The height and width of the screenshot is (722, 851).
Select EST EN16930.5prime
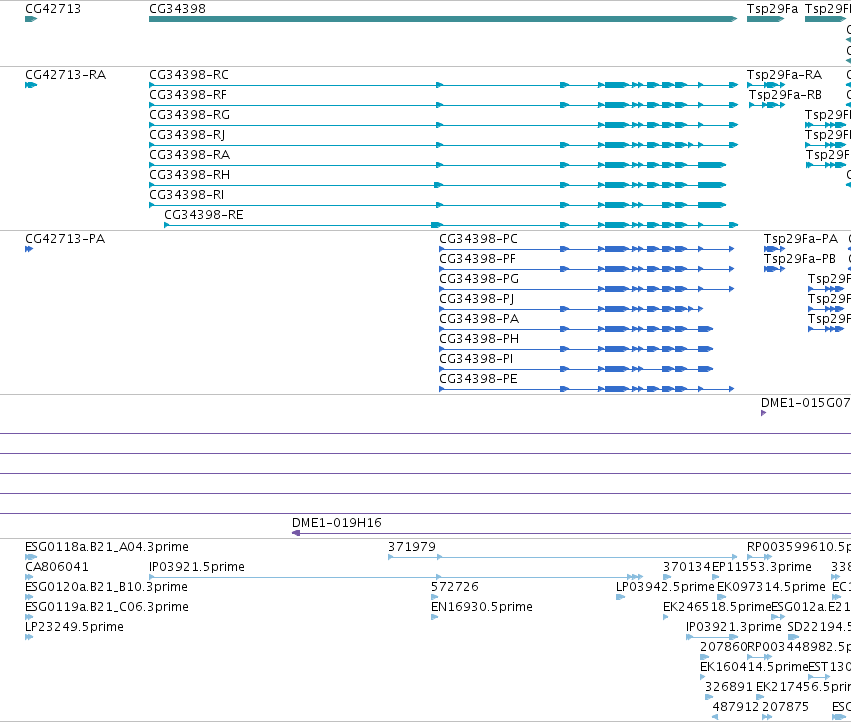(x=481, y=607)
